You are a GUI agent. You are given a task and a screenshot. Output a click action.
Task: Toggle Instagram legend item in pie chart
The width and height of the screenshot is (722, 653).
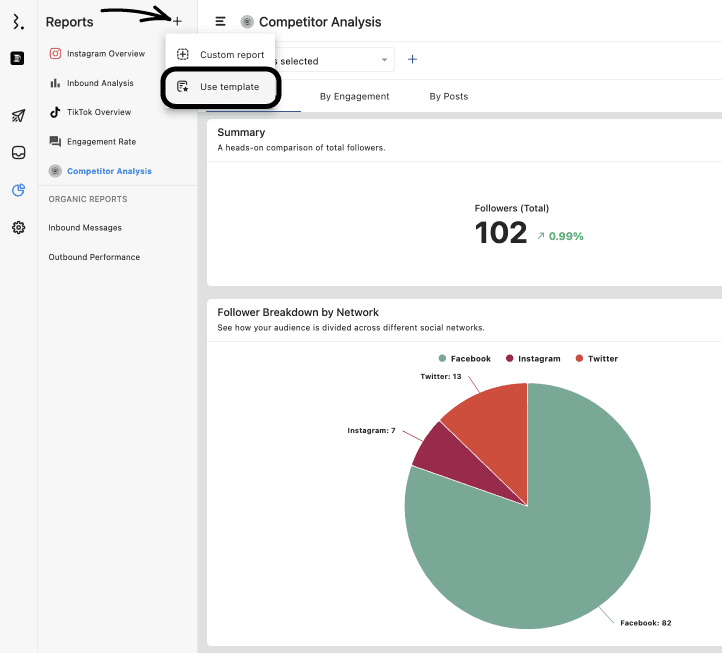click(533, 358)
